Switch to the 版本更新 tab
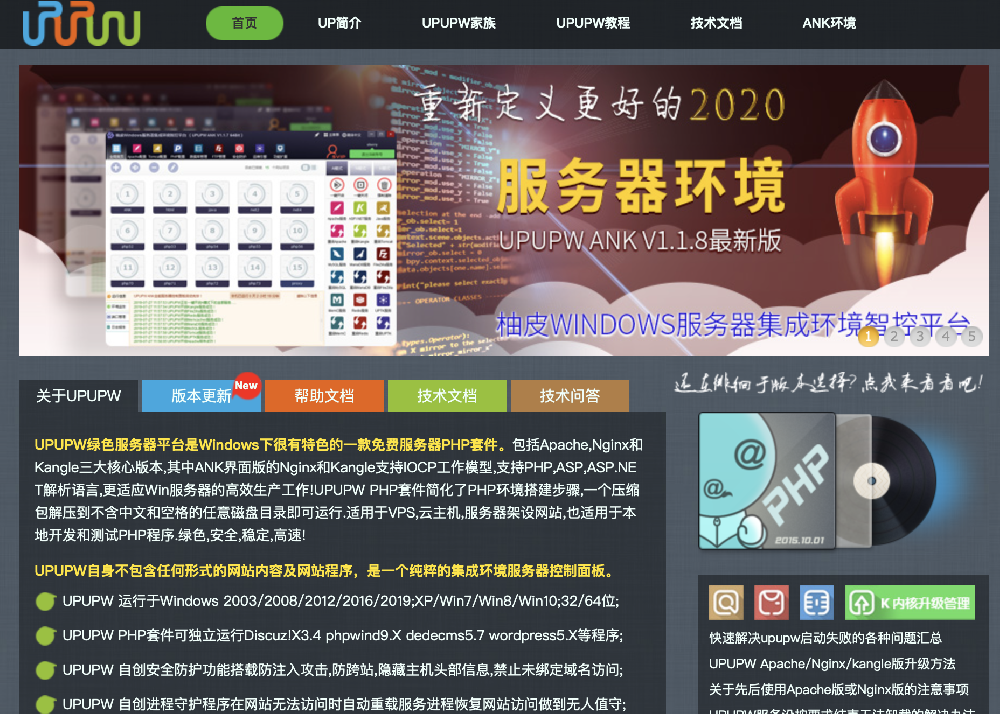 coord(201,396)
